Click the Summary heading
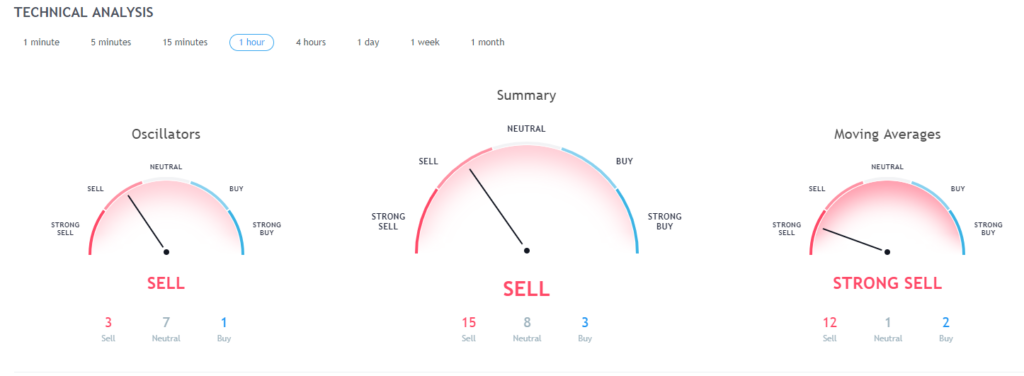 point(526,95)
